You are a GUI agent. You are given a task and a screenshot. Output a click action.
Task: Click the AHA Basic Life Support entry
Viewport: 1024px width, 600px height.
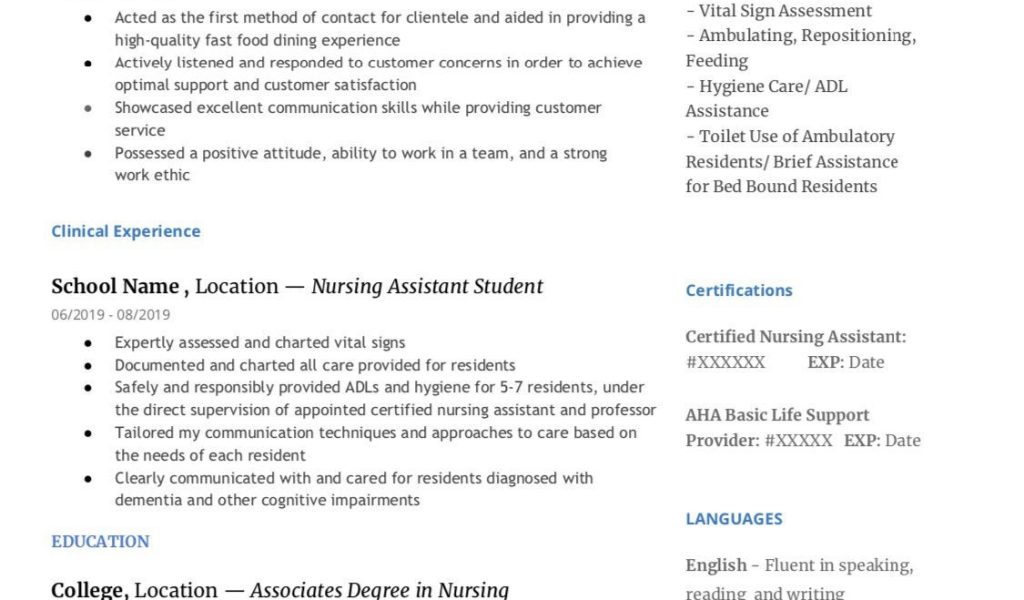pos(777,415)
